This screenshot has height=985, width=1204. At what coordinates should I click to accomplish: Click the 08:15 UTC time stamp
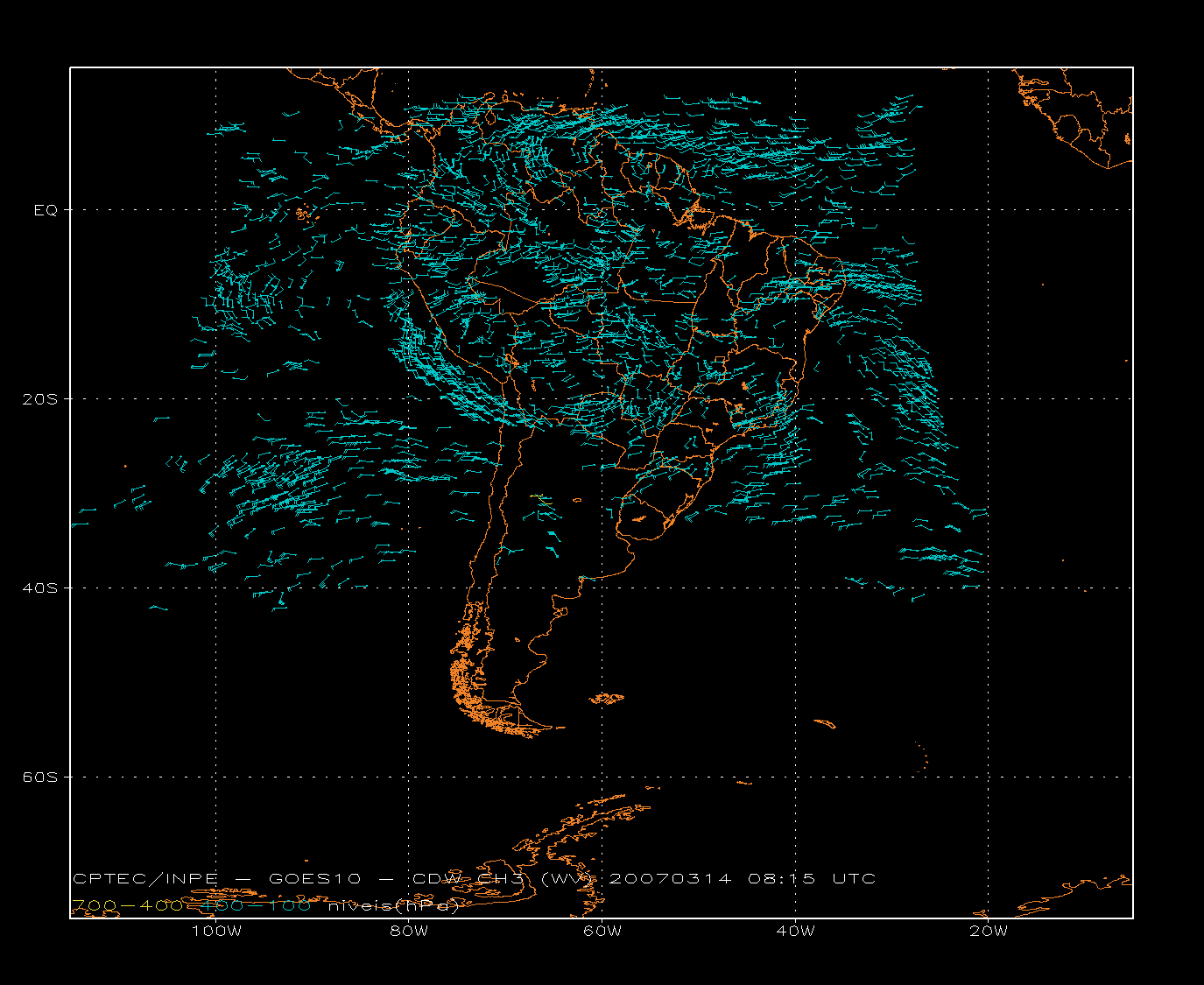[x=812, y=878]
